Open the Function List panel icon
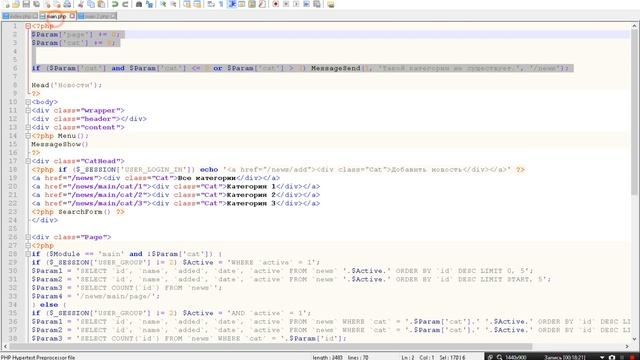This screenshot has height=360, width=640. point(262,4)
